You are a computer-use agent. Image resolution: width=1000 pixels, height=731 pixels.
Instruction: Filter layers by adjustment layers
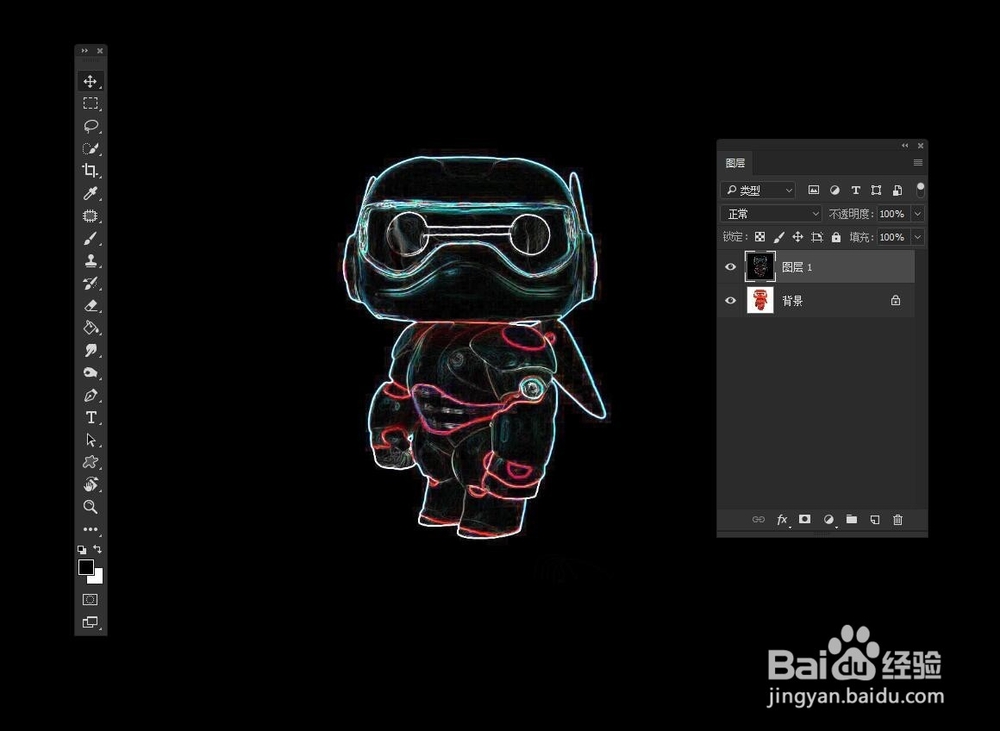[834, 190]
